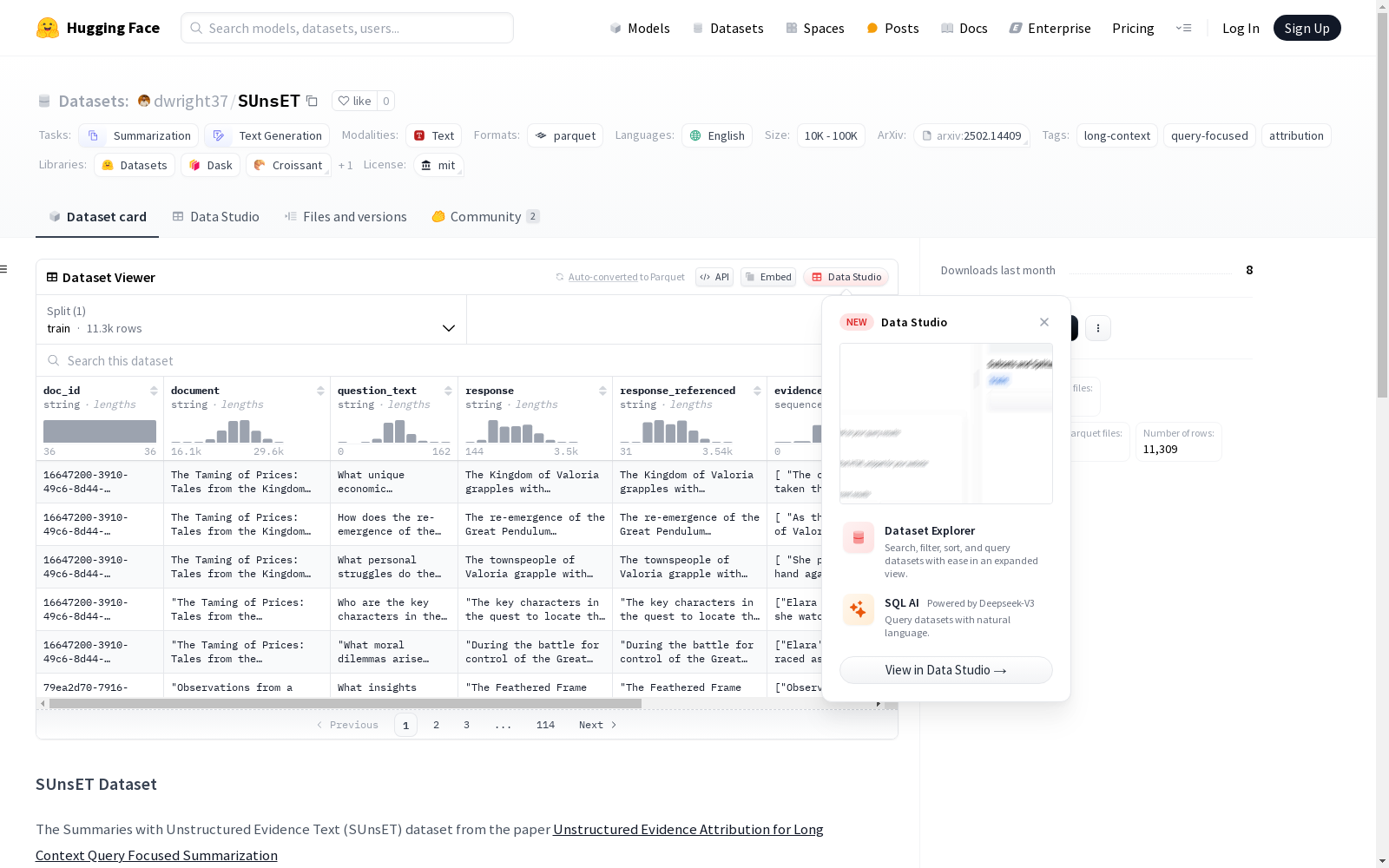Open the arxiv:2502.14409 tag
The image size is (1389, 868).
pyautogui.click(x=971, y=135)
